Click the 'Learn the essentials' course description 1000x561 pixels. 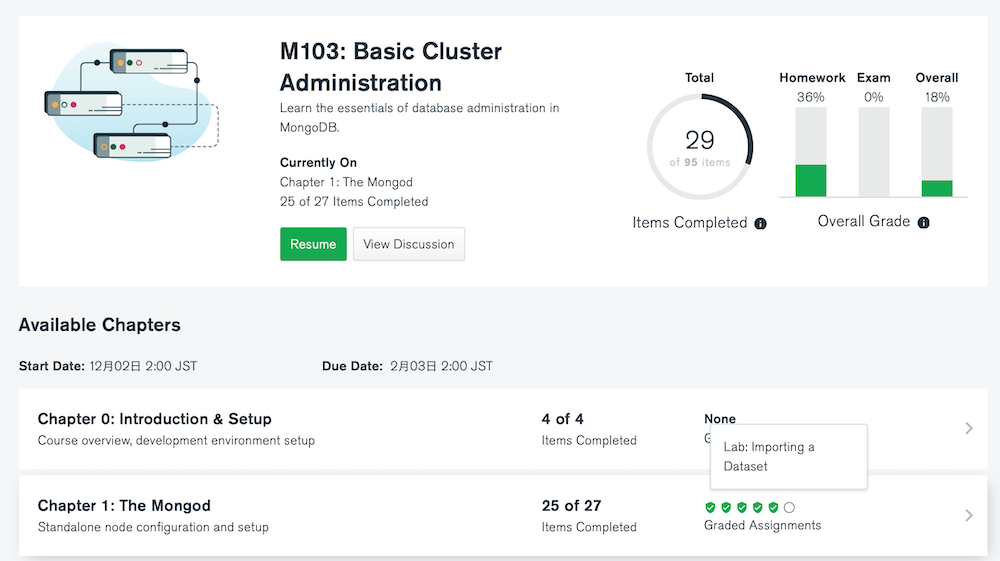(x=420, y=117)
